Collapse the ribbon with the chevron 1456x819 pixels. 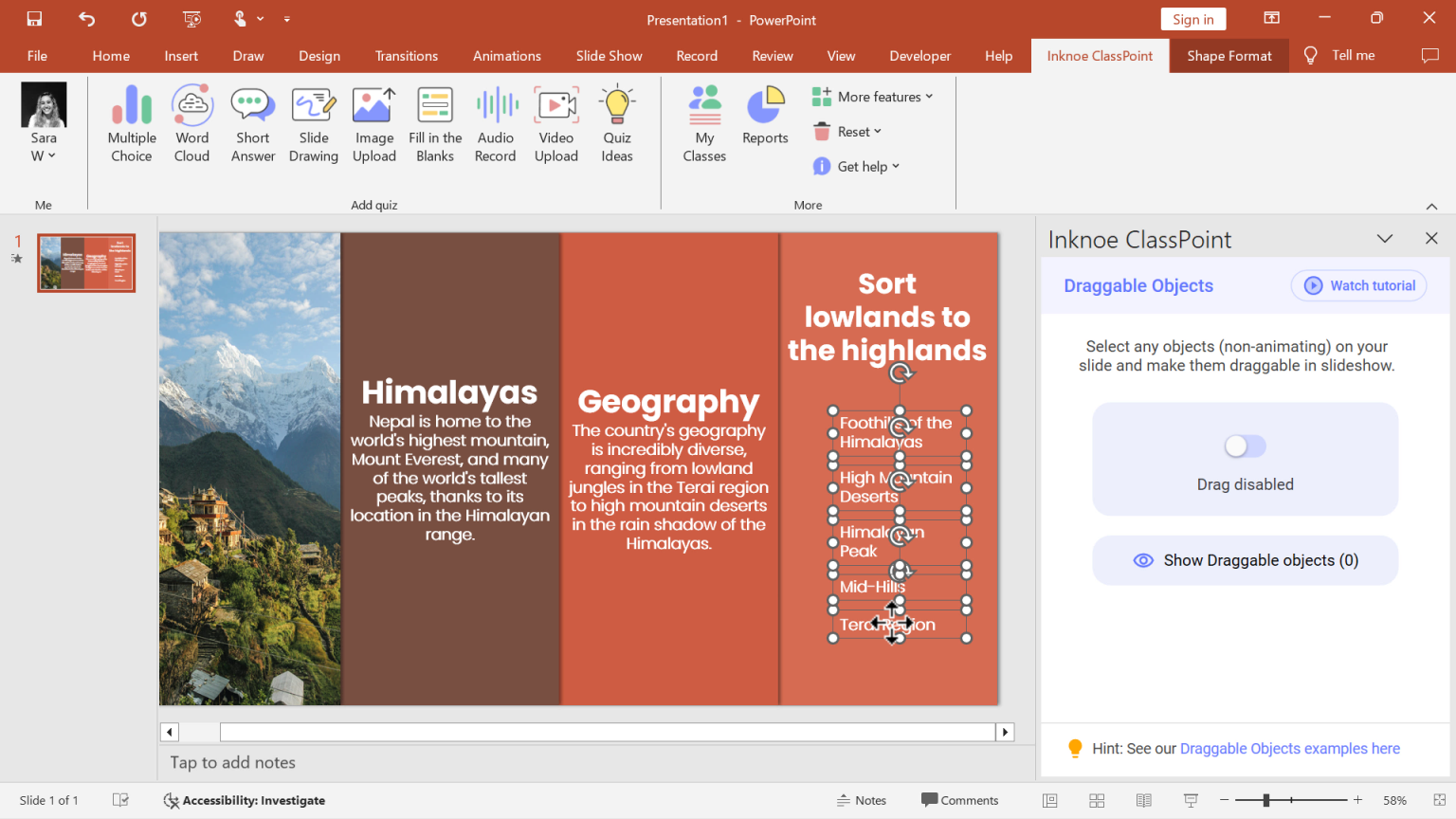1431,205
